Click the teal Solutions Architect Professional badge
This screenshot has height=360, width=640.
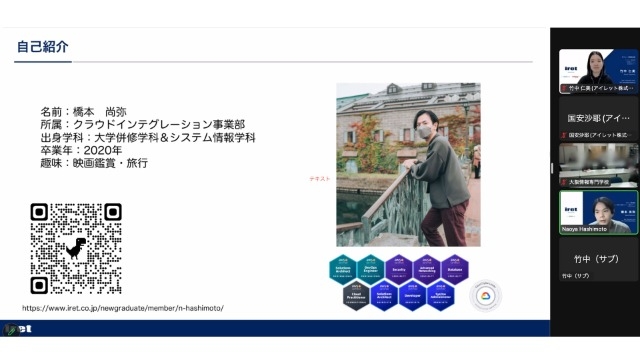[343, 269]
